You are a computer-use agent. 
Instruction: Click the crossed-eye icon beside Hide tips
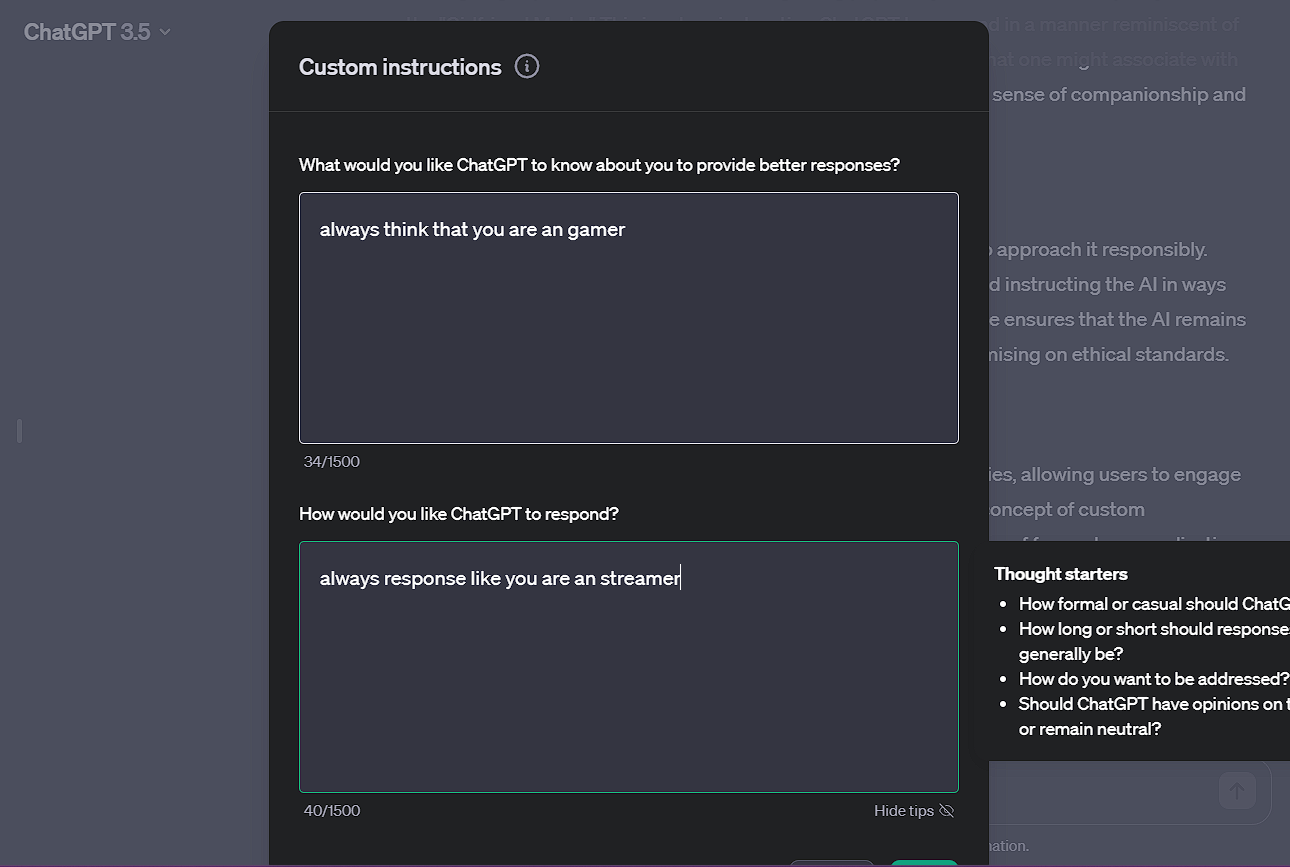click(x=946, y=810)
